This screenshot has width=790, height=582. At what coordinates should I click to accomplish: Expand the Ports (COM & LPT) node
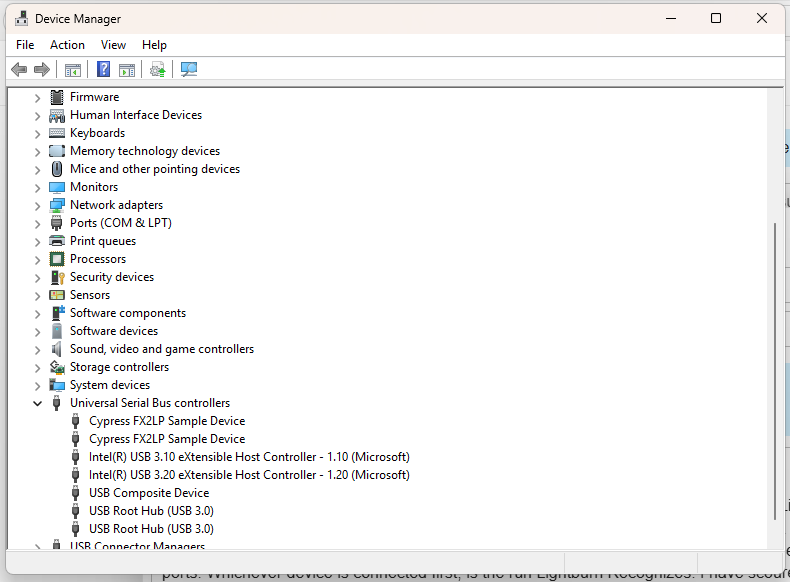point(38,223)
